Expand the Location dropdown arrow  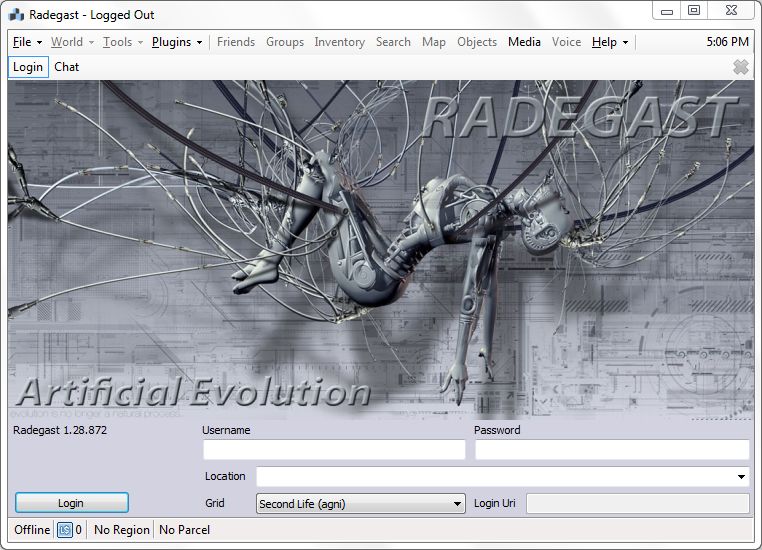pyautogui.click(x=741, y=477)
